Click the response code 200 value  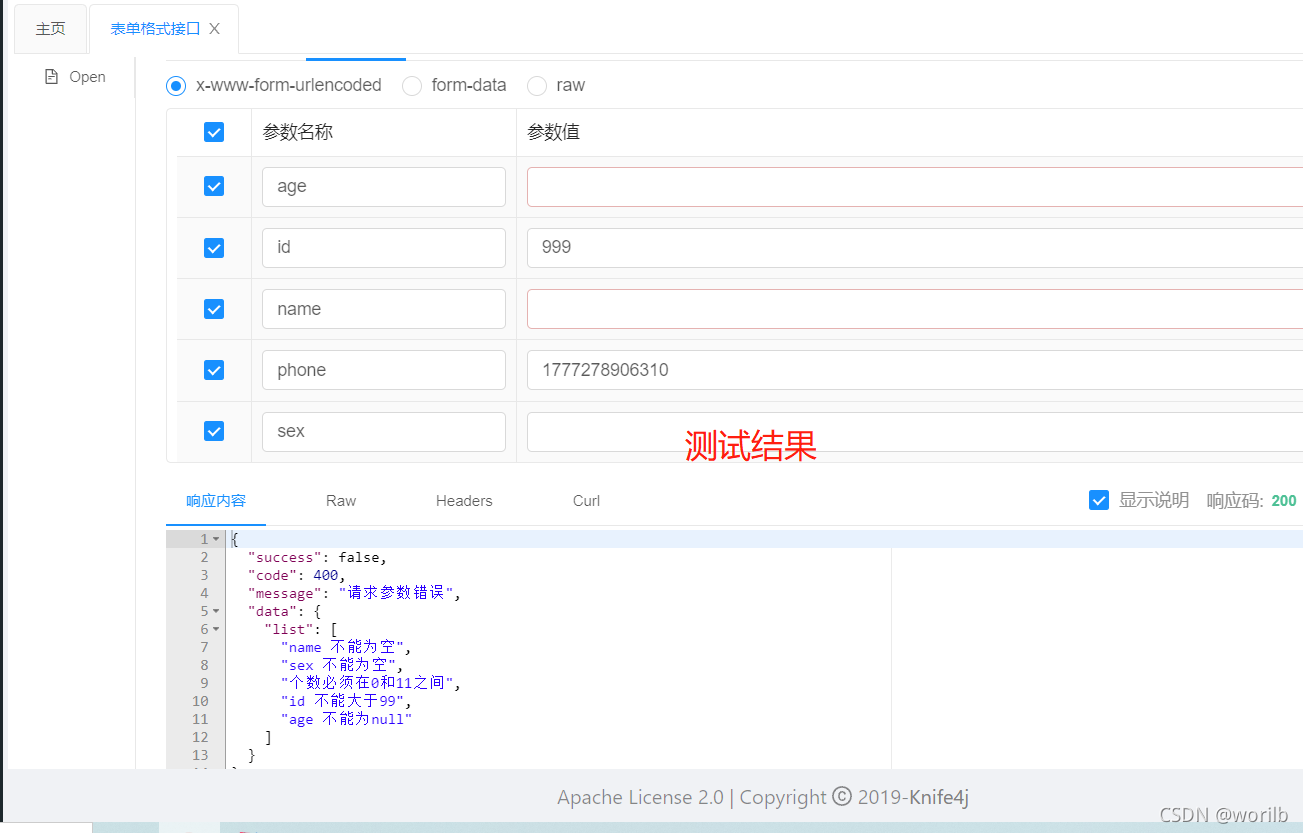point(1284,501)
